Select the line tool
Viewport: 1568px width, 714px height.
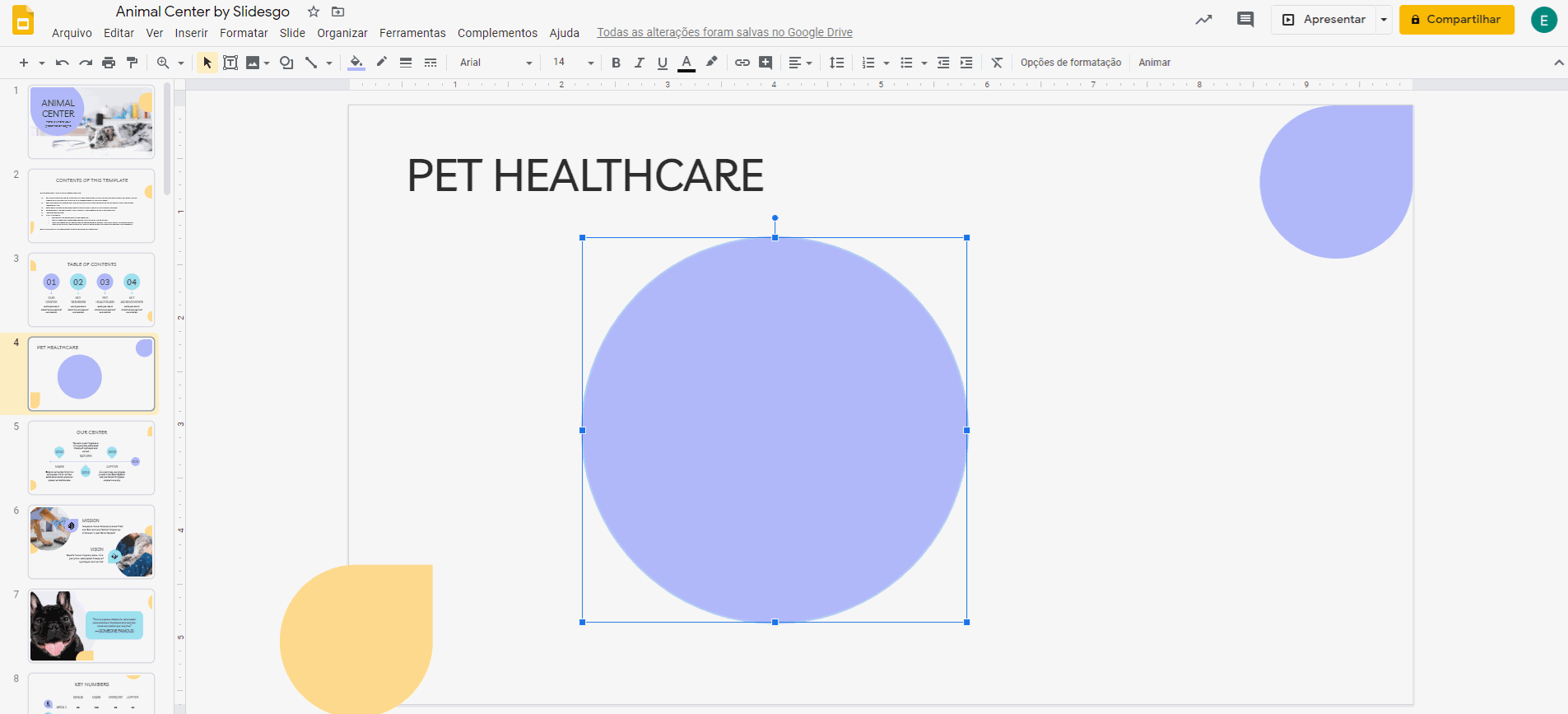(x=311, y=63)
